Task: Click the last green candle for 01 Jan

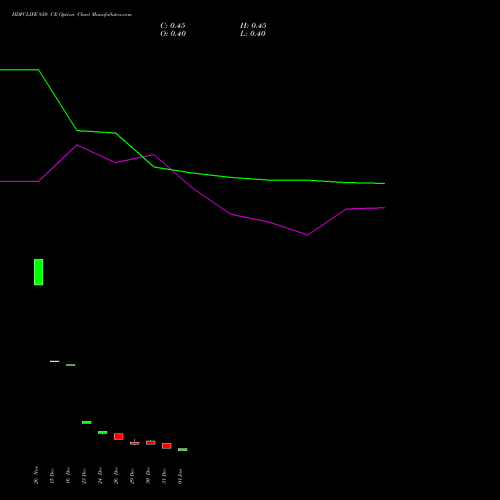Action: tap(183, 450)
